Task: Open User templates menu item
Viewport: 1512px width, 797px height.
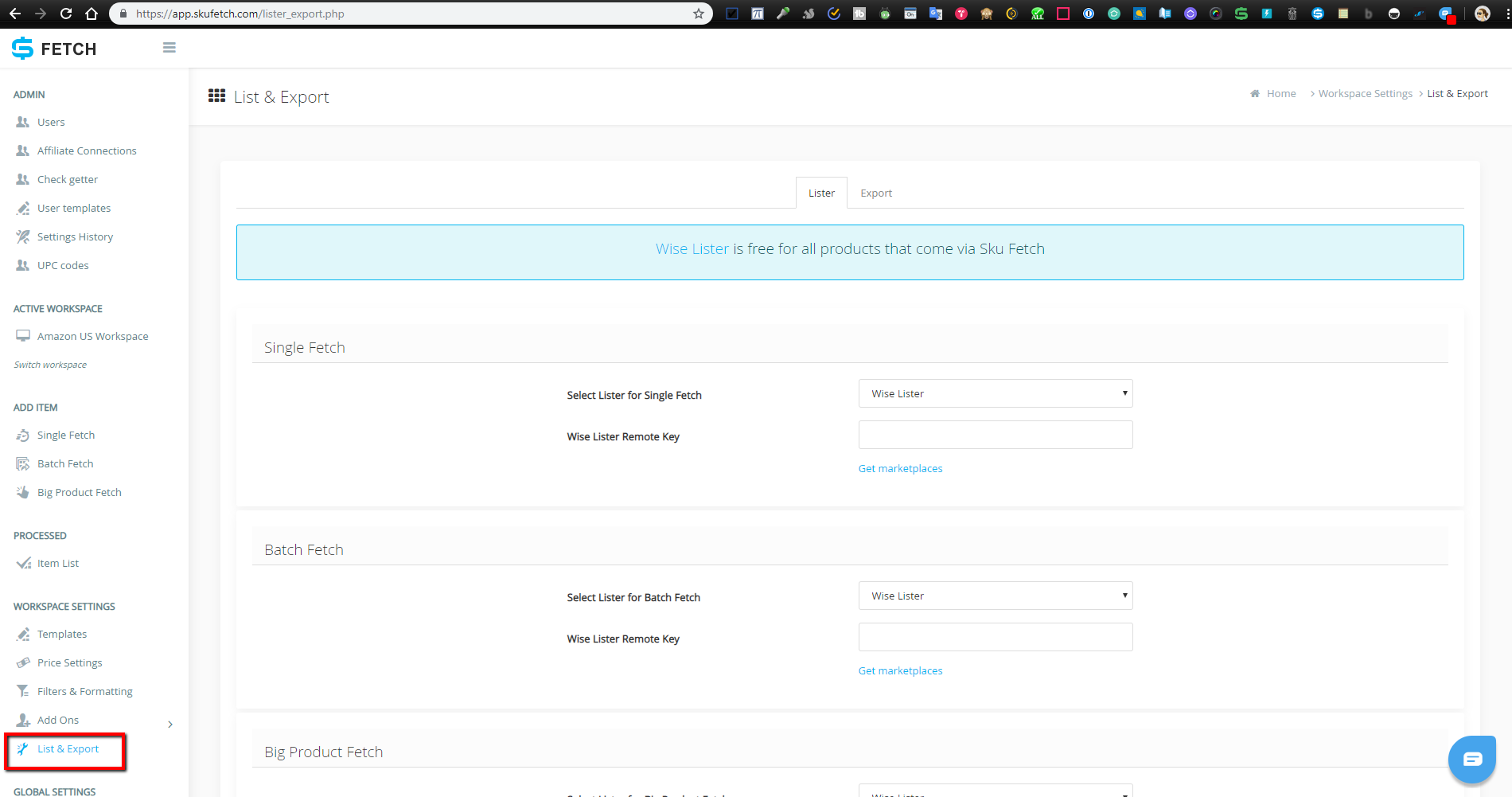Action: [x=74, y=208]
